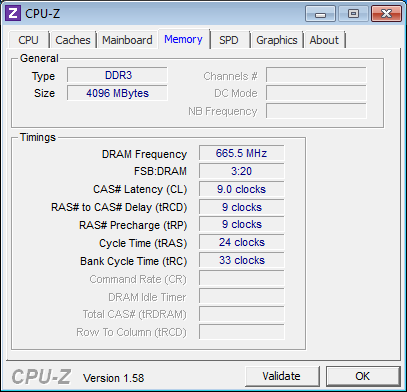Click the empty DC Mode field
407x392 pixels.
(x=316, y=93)
